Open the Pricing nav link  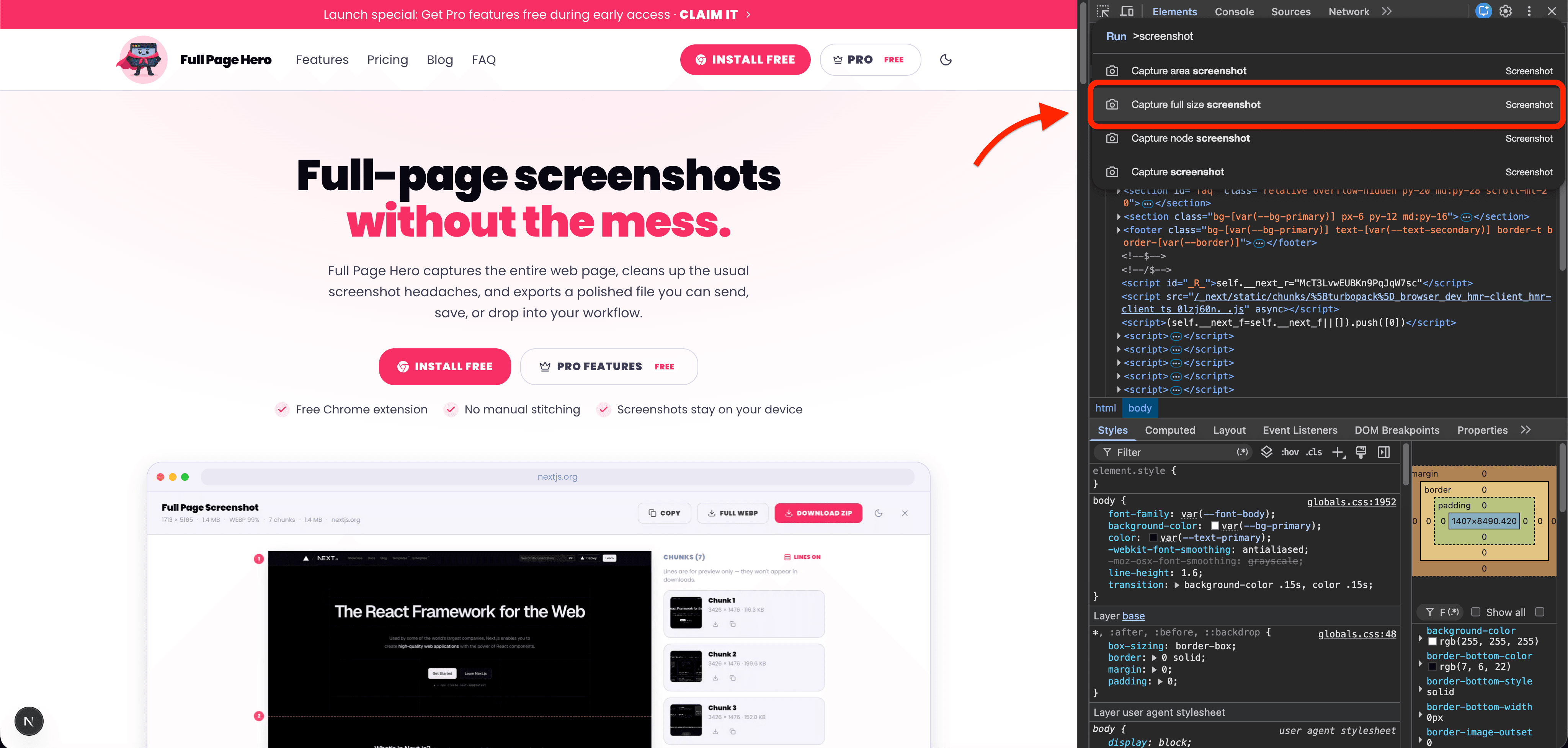[387, 60]
